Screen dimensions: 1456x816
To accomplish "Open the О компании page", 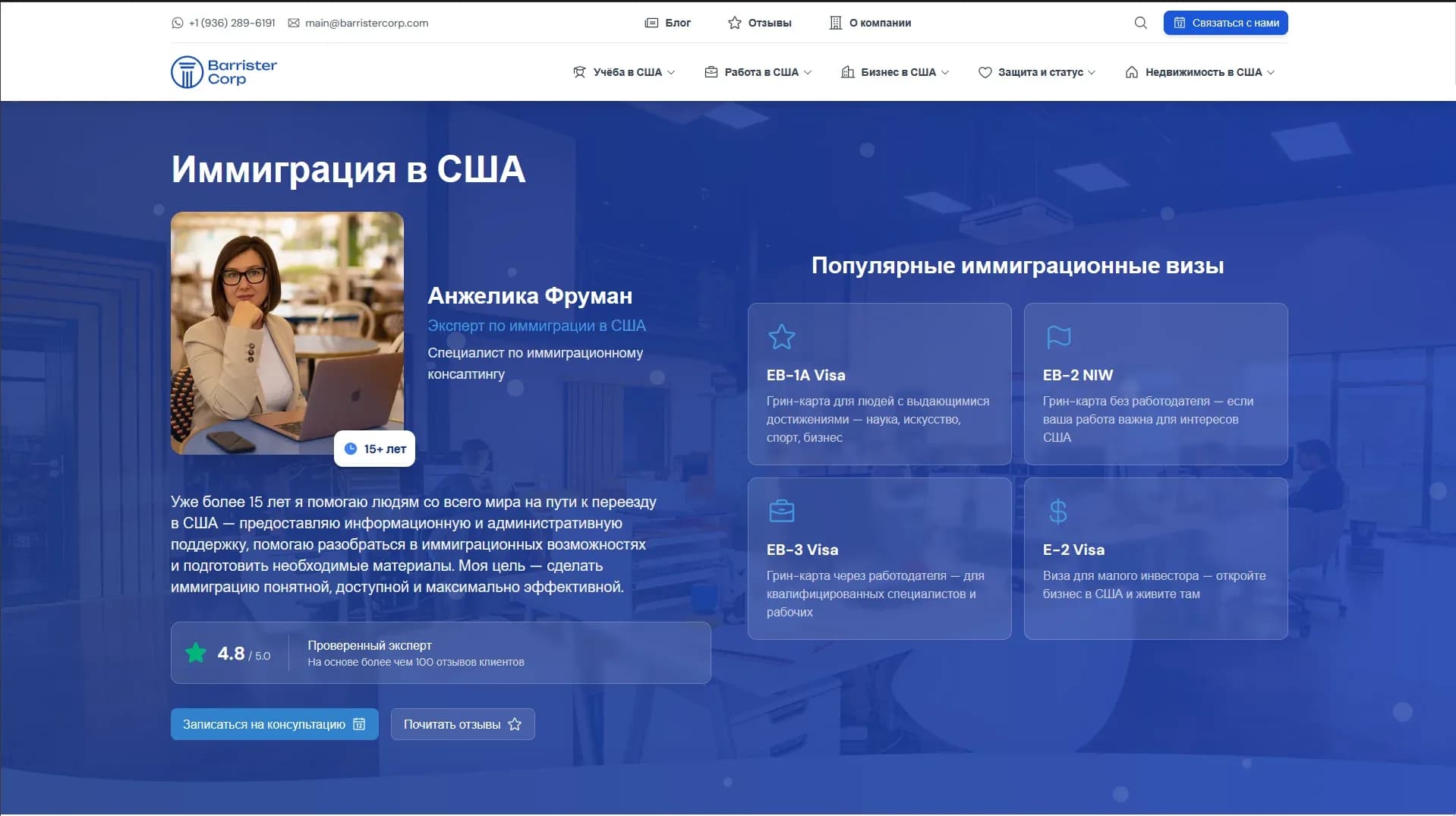I will pyautogui.click(x=870, y=23).
